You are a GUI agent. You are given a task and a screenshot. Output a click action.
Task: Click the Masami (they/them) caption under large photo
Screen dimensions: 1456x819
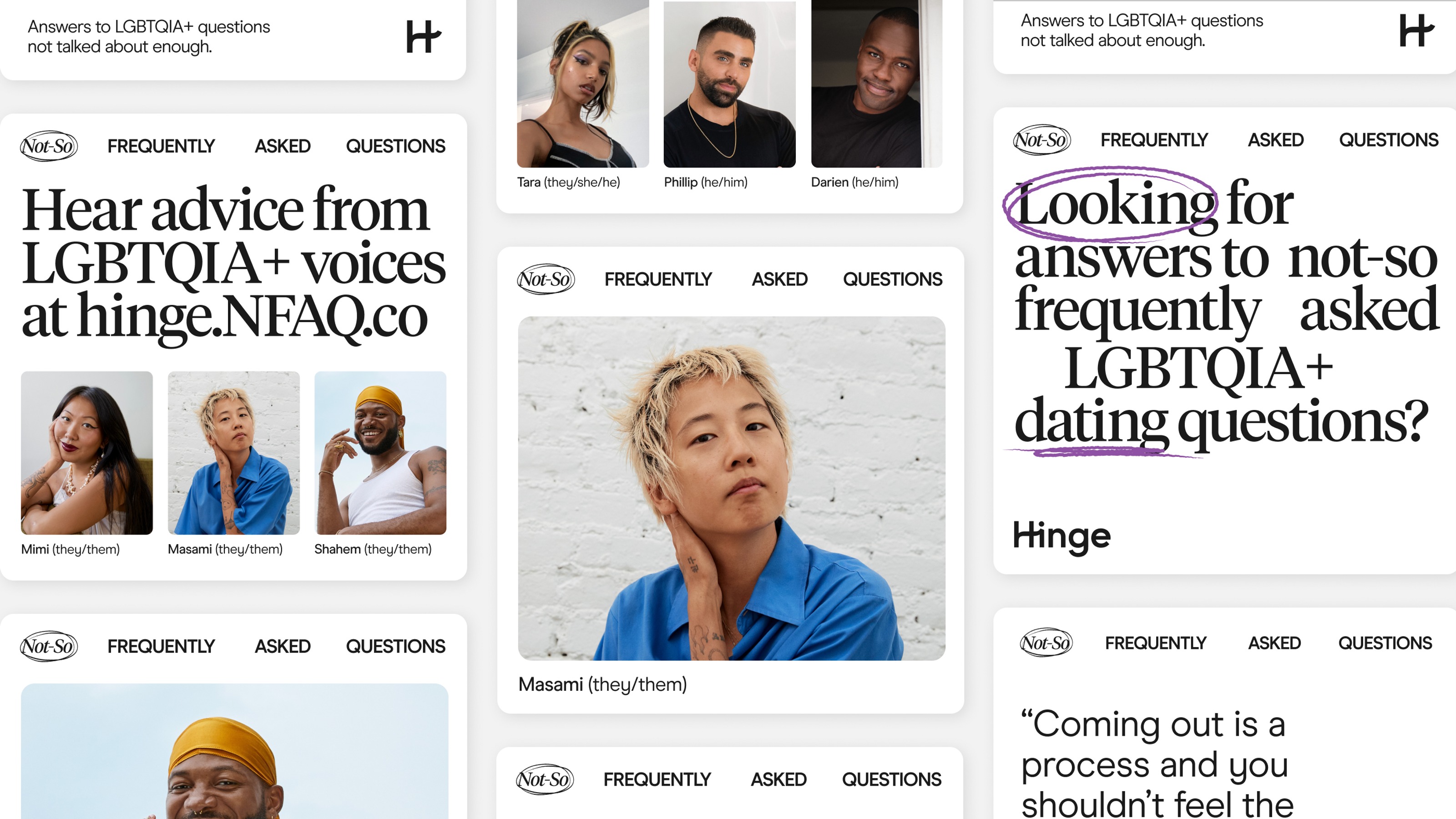pos(602,684)
